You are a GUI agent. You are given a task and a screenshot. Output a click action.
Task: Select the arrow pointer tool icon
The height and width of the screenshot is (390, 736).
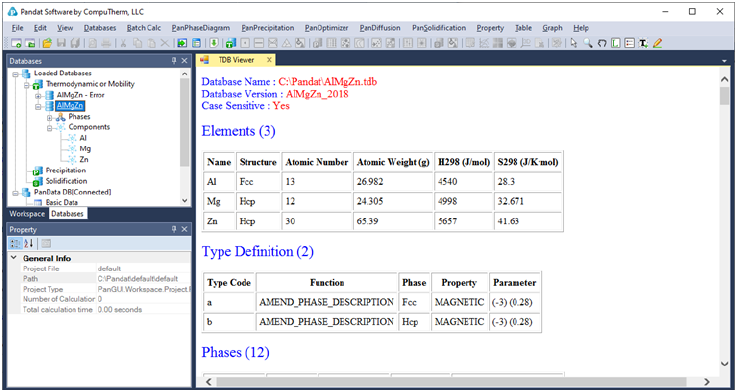574,43
